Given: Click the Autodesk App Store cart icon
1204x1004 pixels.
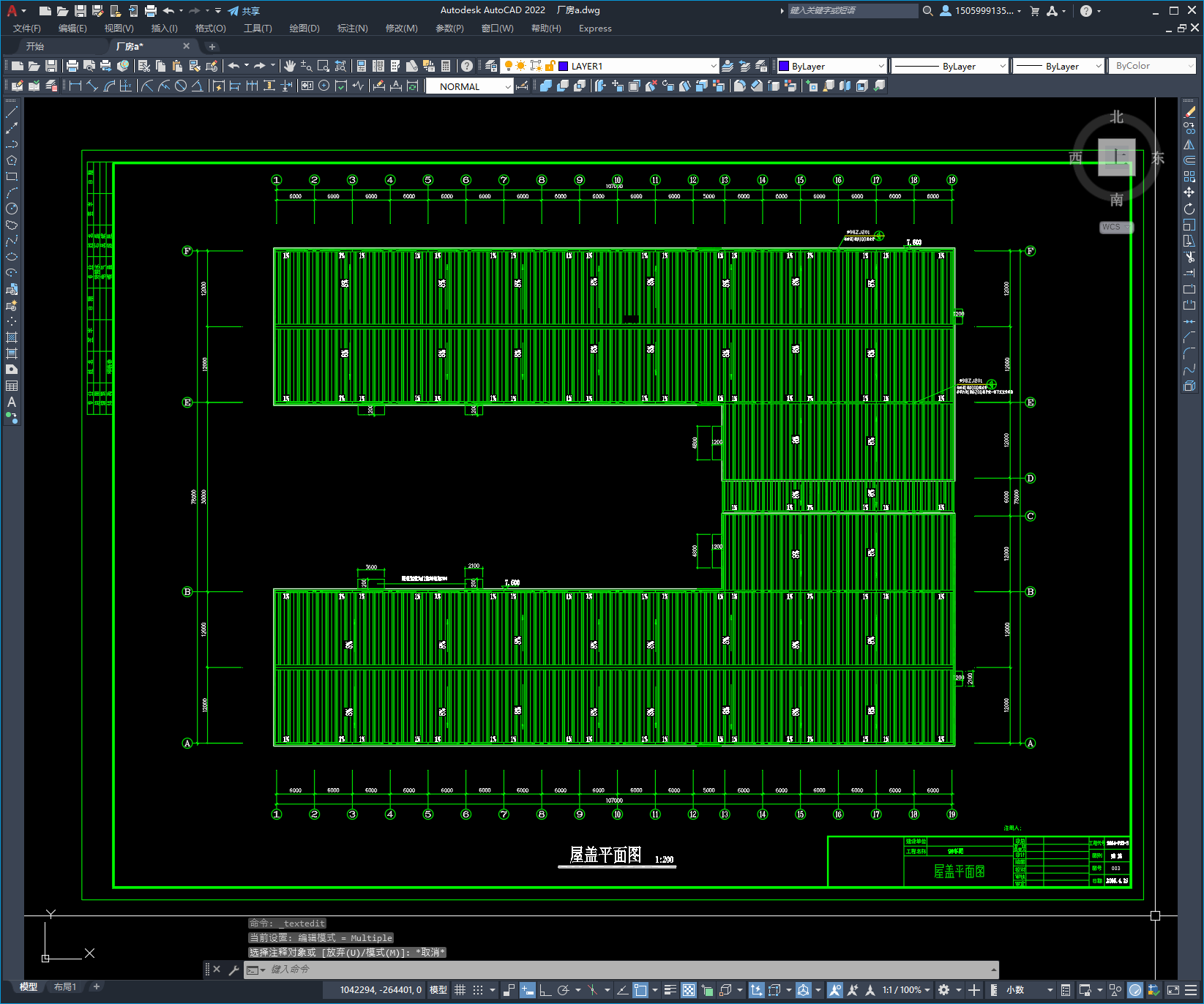Looking at the screenshot, I should click(x=1035, y=11).
